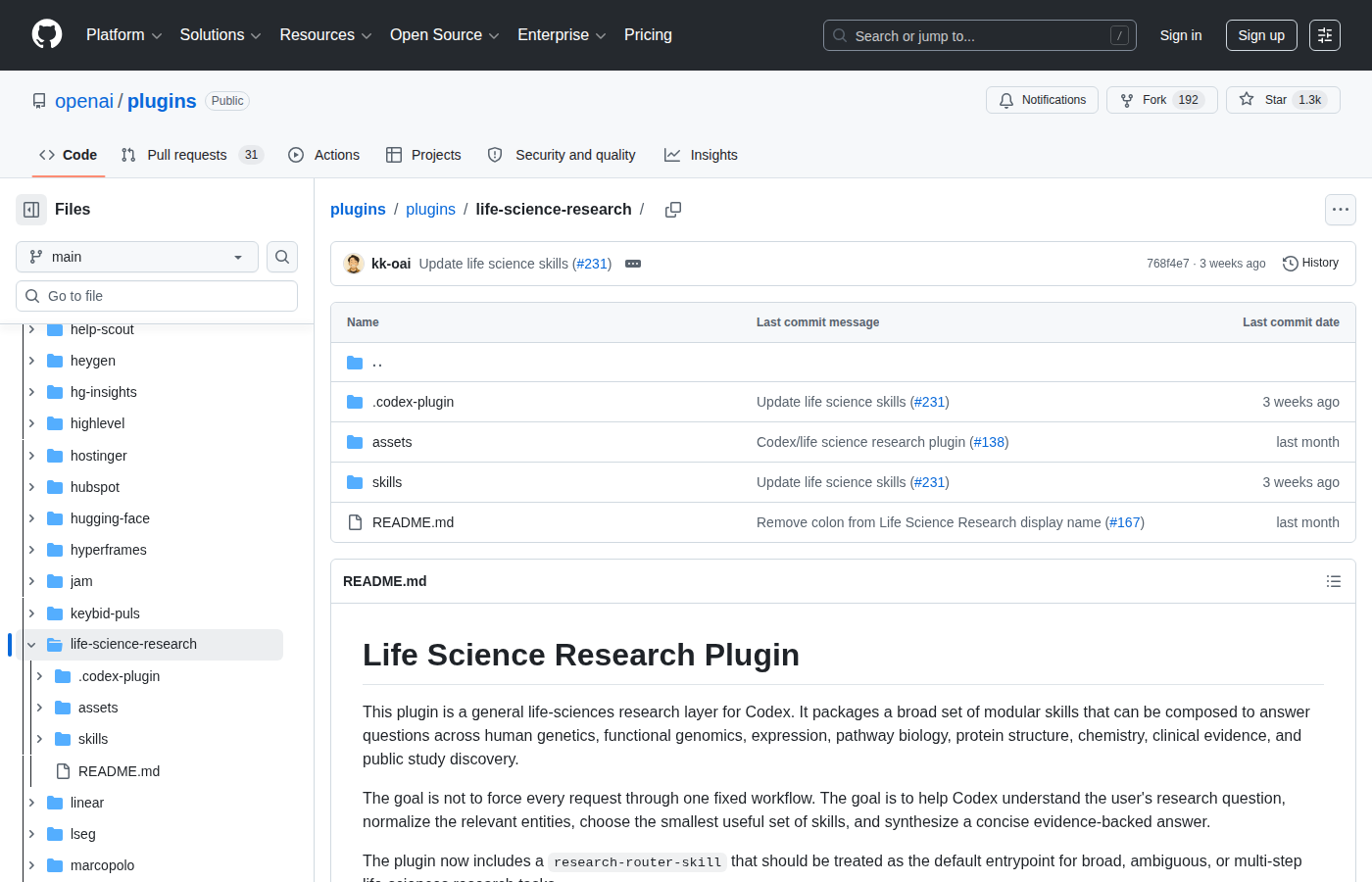Copy the path with the copy icon
This screenshot has width=1372, height=882.
tap(673, 210)
